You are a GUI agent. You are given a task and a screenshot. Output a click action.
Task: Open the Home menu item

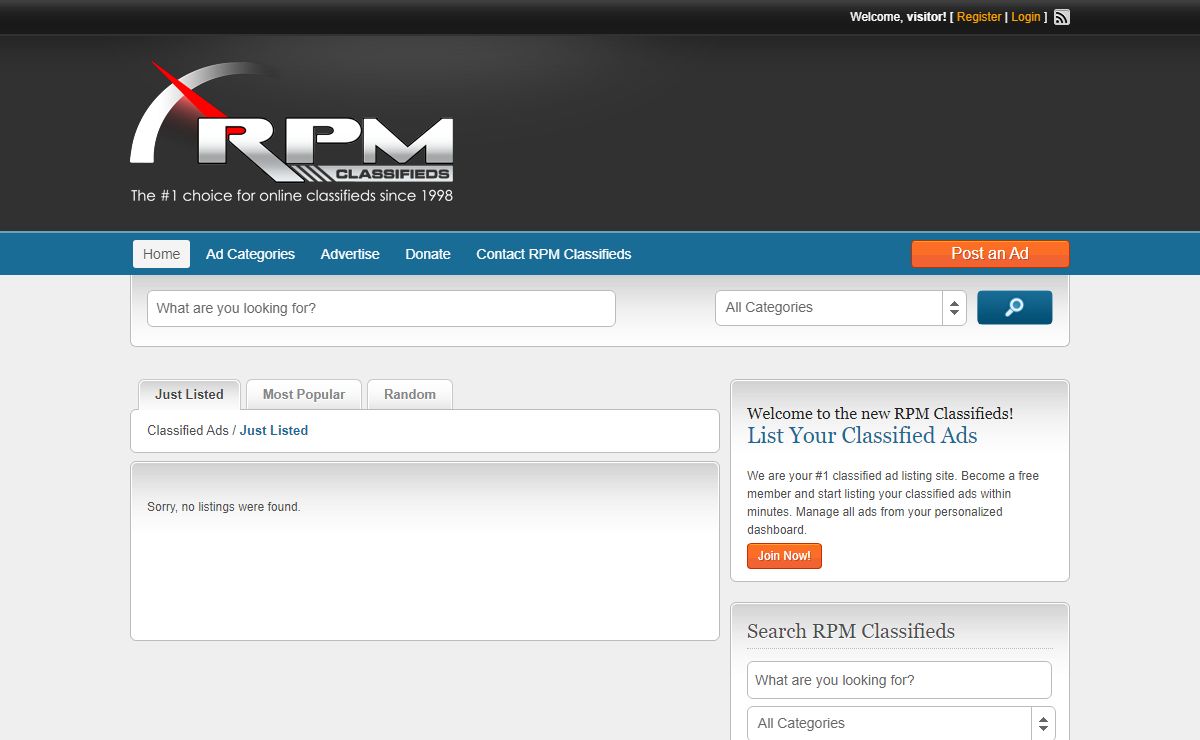161,254
